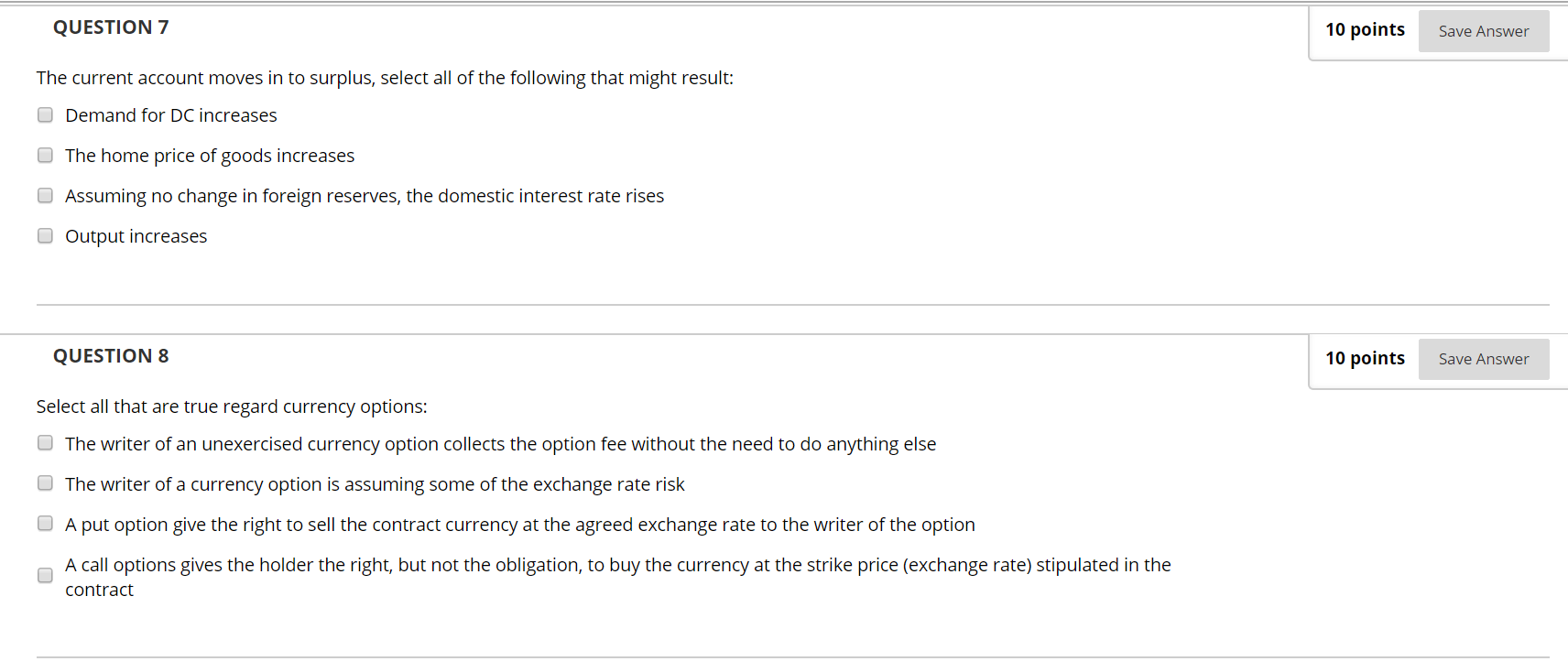Click the call option statement text in Question 8

tap(617, 565)
